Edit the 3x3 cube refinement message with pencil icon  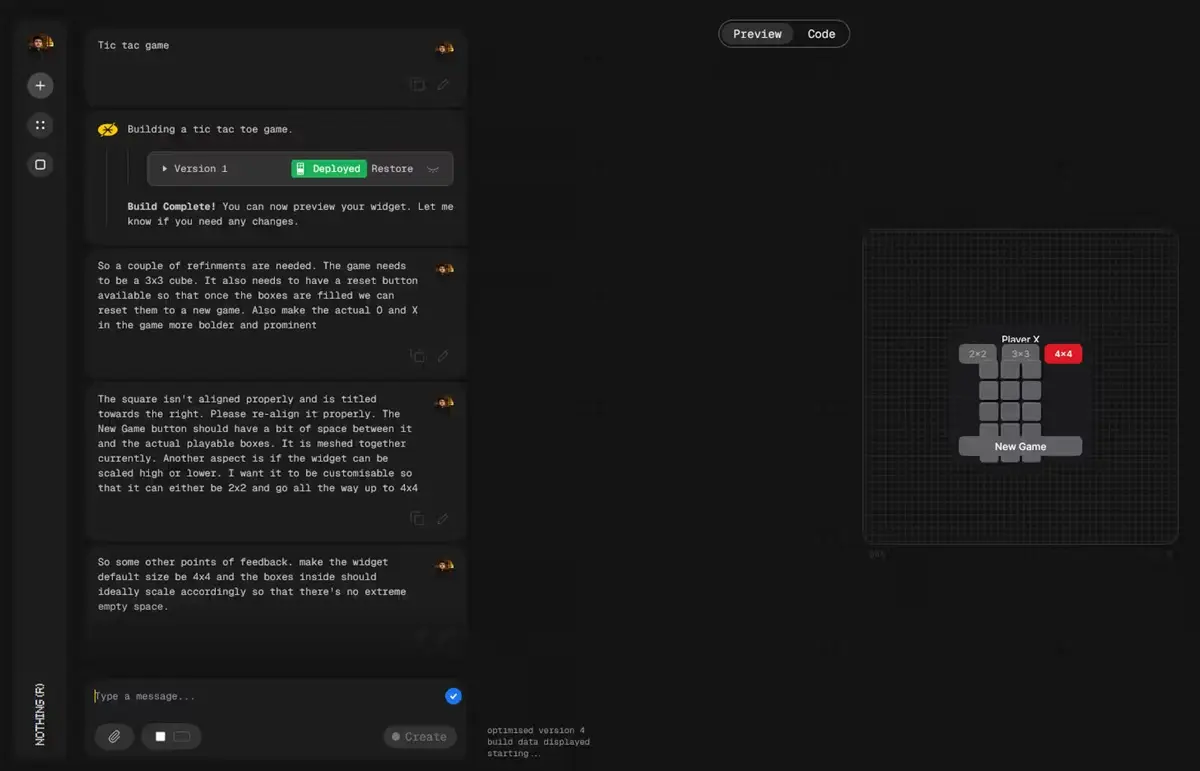coord(442,356)
